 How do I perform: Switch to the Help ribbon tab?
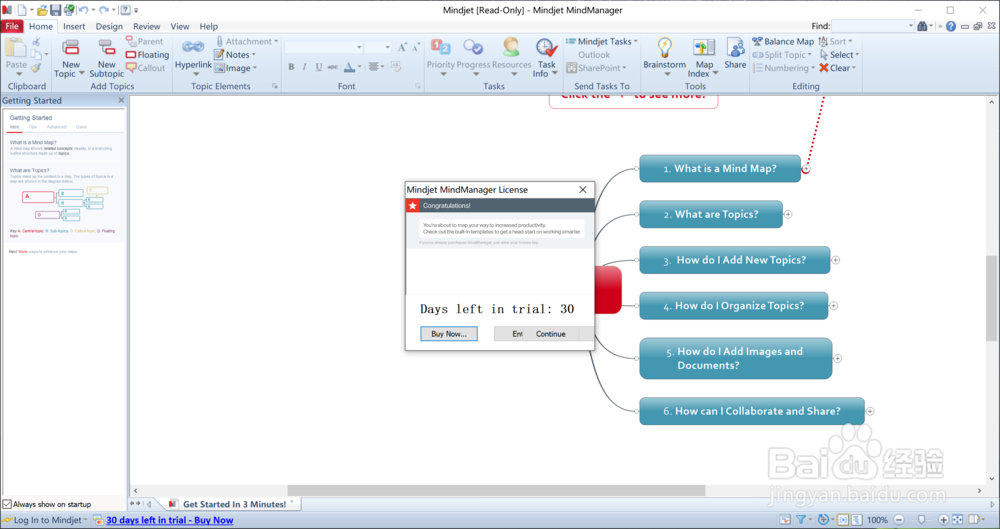pos(209,26)
